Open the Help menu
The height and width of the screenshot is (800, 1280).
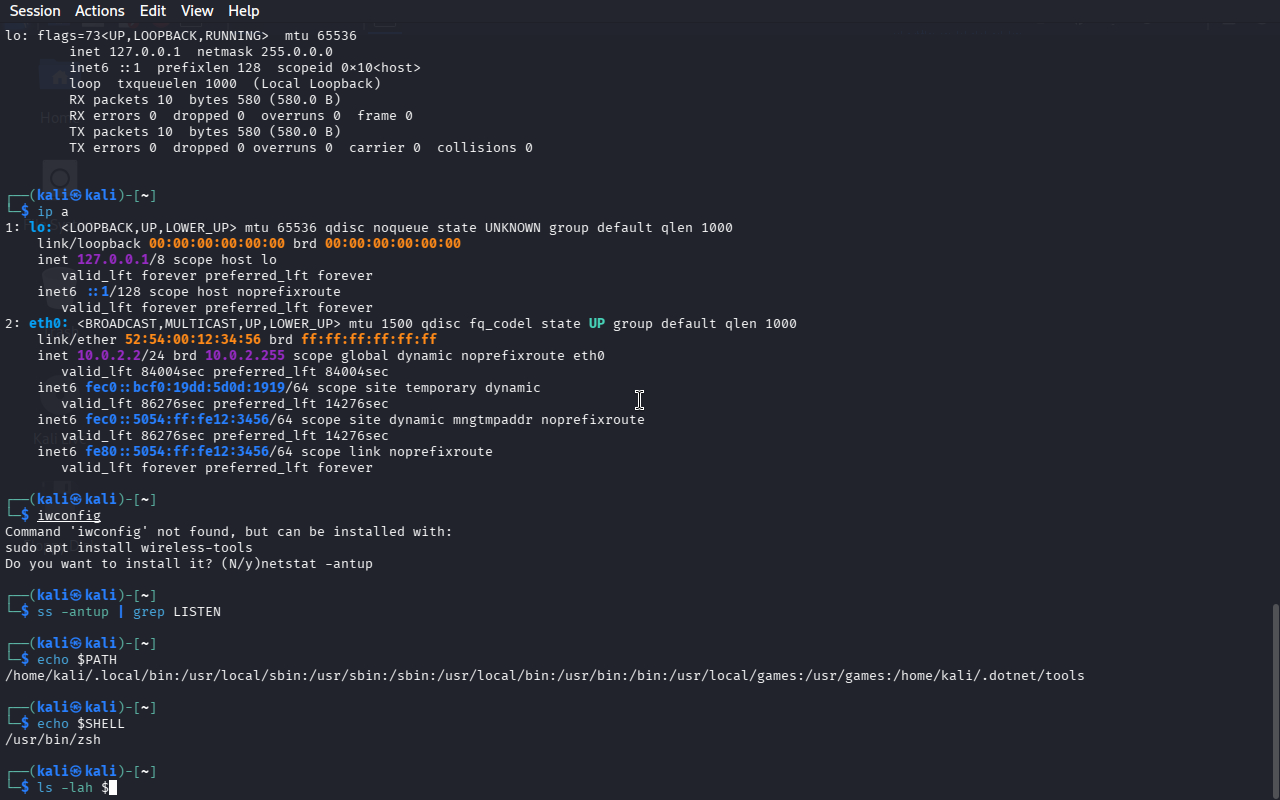coord(244,11)
